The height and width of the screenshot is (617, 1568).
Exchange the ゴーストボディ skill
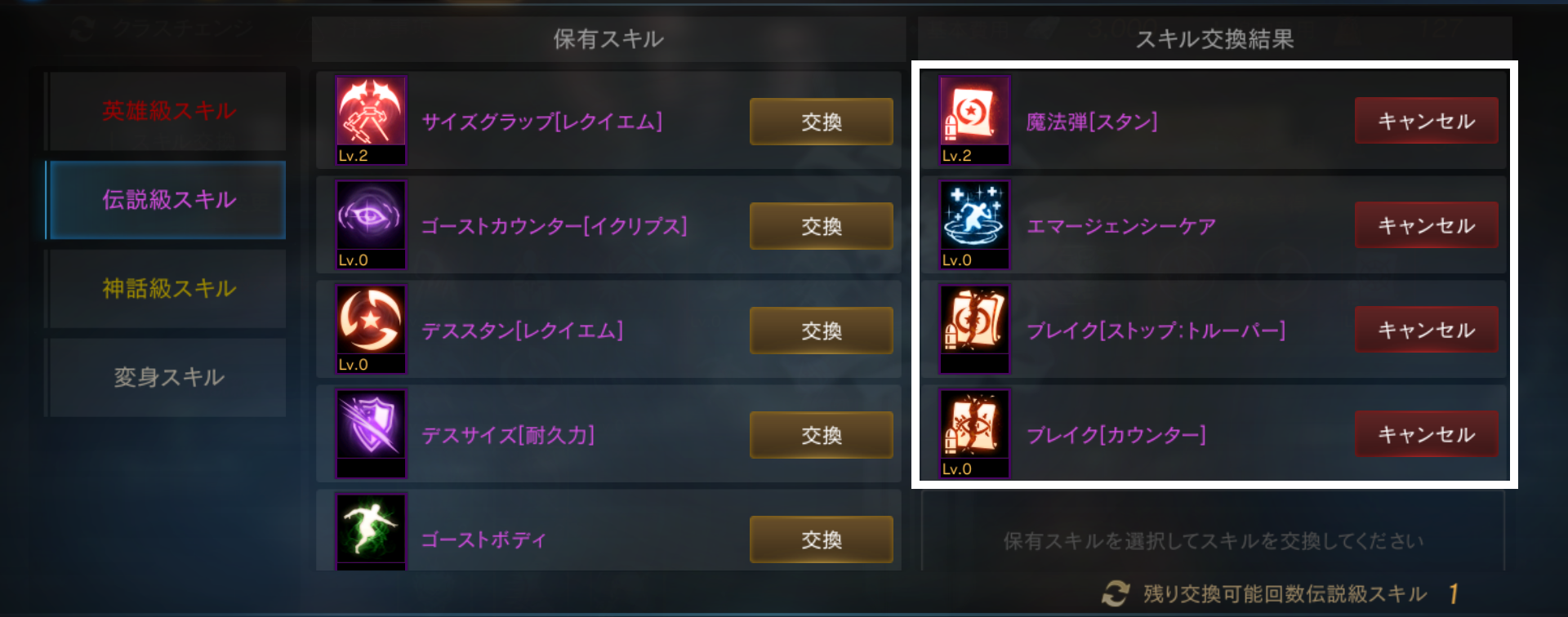[x=821, y=539]
